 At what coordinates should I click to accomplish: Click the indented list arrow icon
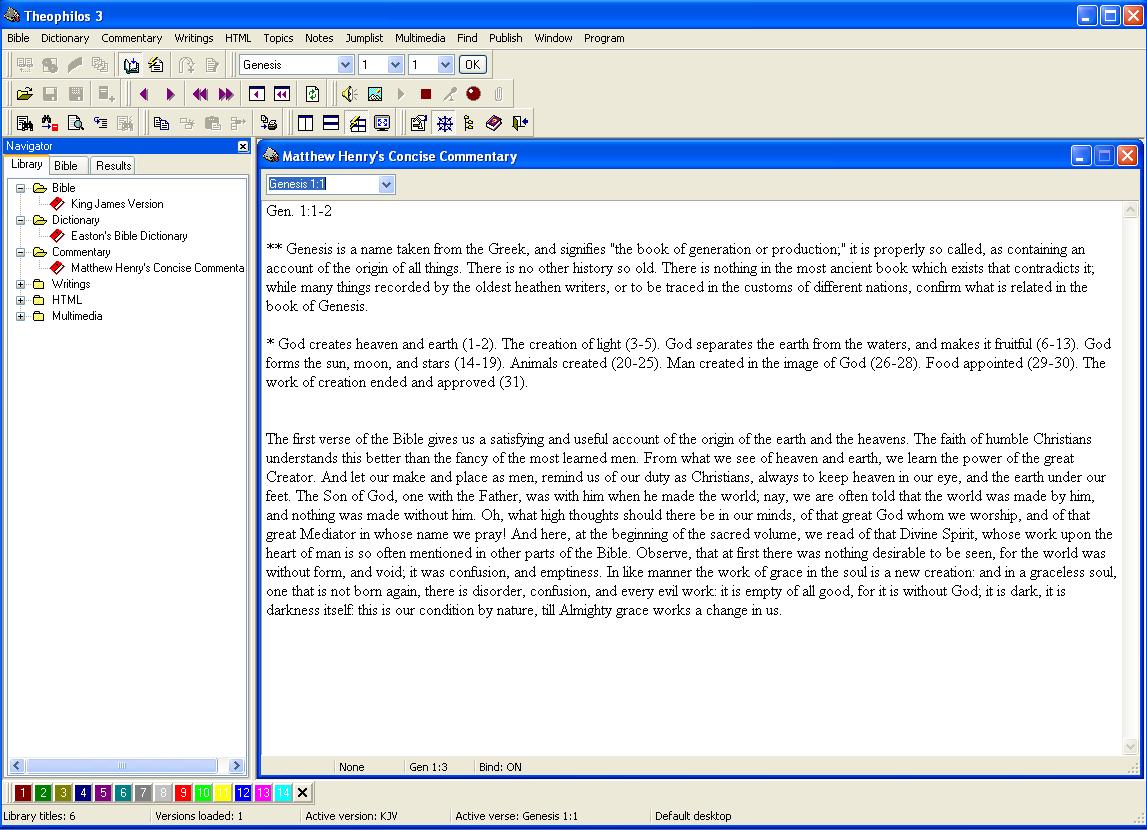pos(100,123)
